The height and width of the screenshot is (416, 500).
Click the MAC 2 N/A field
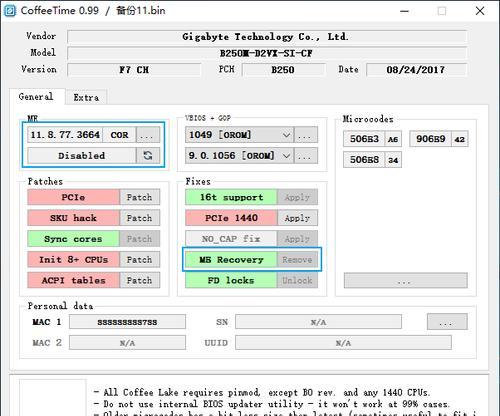coord(127,343)
